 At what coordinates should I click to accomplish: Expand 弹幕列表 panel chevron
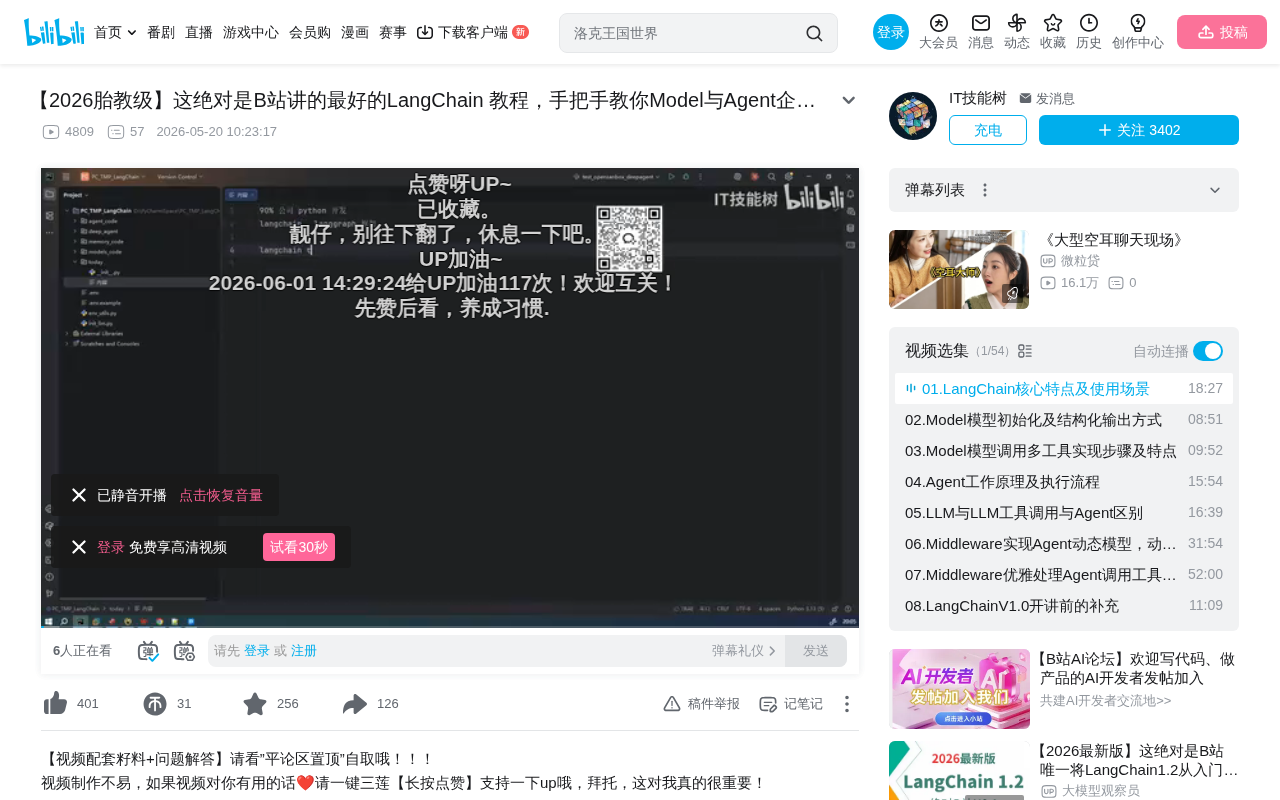tap(1215, 190)
